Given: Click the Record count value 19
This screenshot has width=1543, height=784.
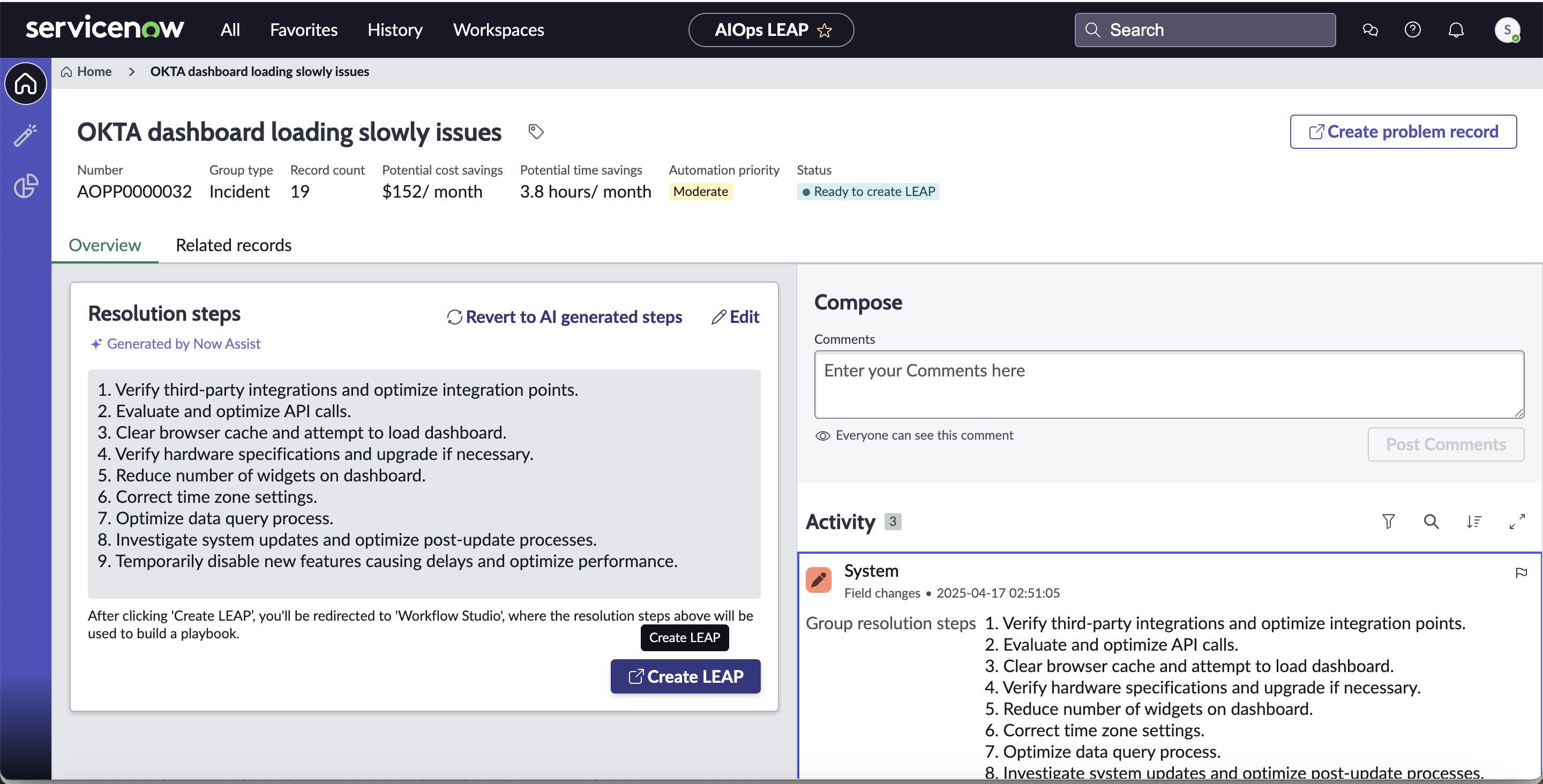Looking at the screenshot, I should pyautogui.click(x=299, y=191).
